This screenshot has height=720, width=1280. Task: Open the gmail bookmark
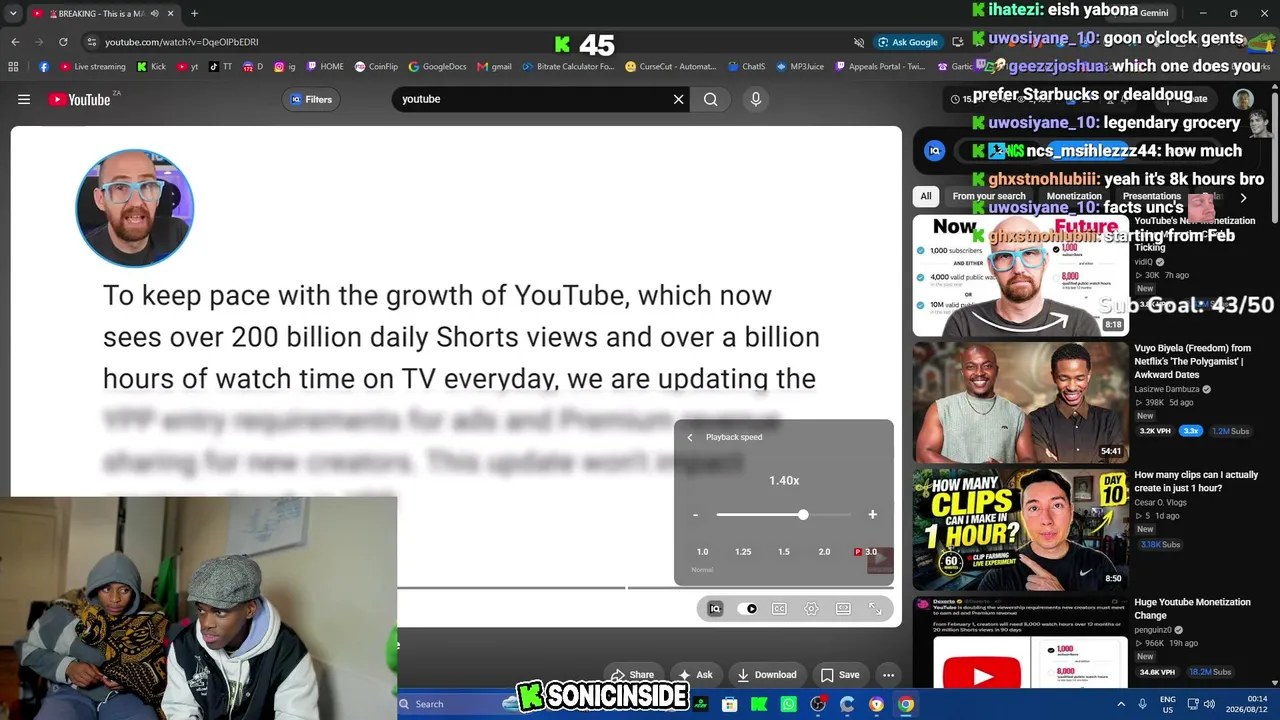coord(494,67)
